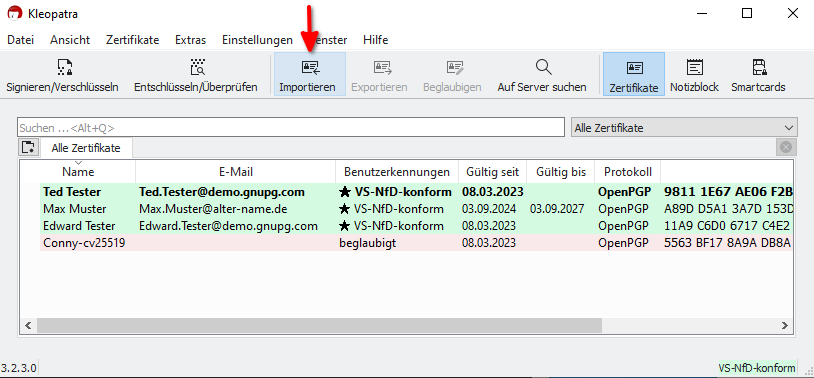
Task: Open the Hilfe menu
Action: (x=376, y=40)
